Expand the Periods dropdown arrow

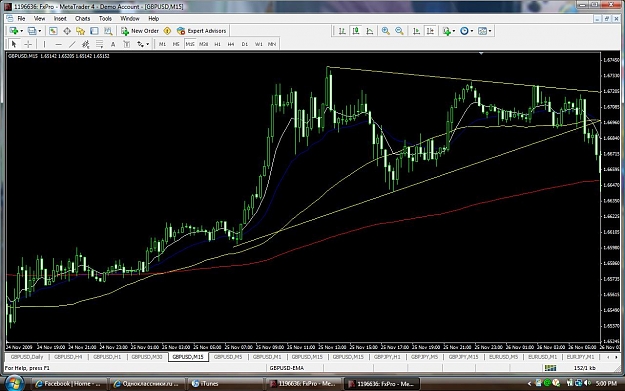(472, 31)
